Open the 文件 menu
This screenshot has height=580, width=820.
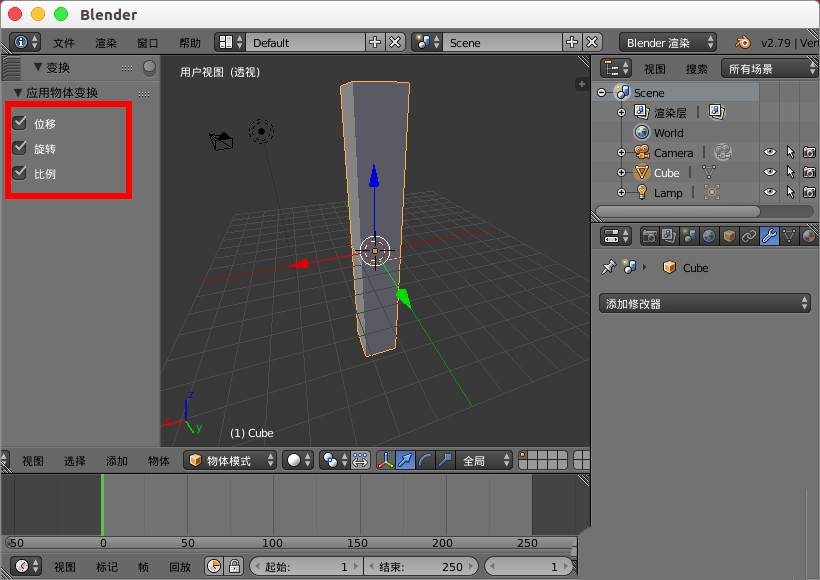pyautogui.click(x=63, y=42)
